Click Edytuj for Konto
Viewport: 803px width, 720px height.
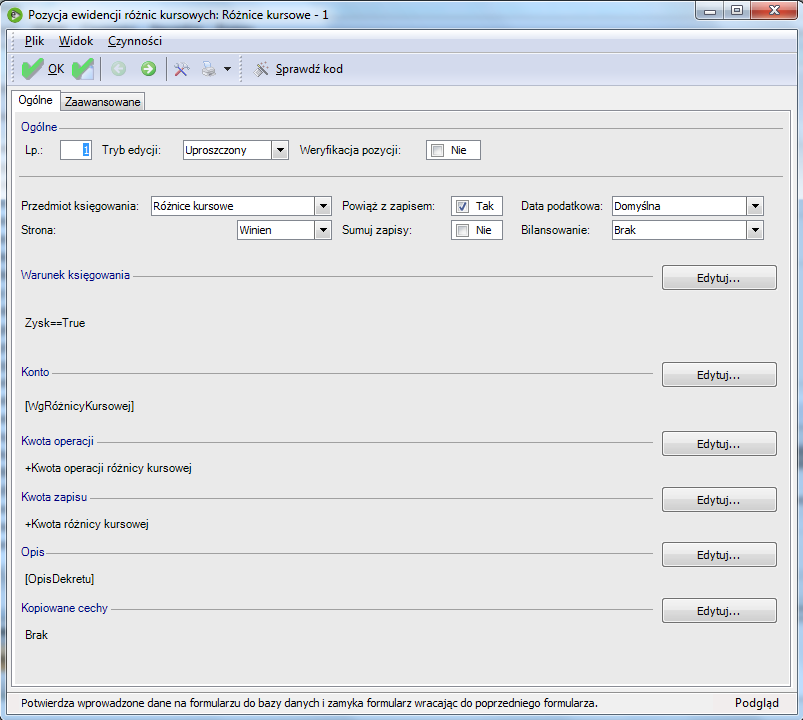pos(719,375)
